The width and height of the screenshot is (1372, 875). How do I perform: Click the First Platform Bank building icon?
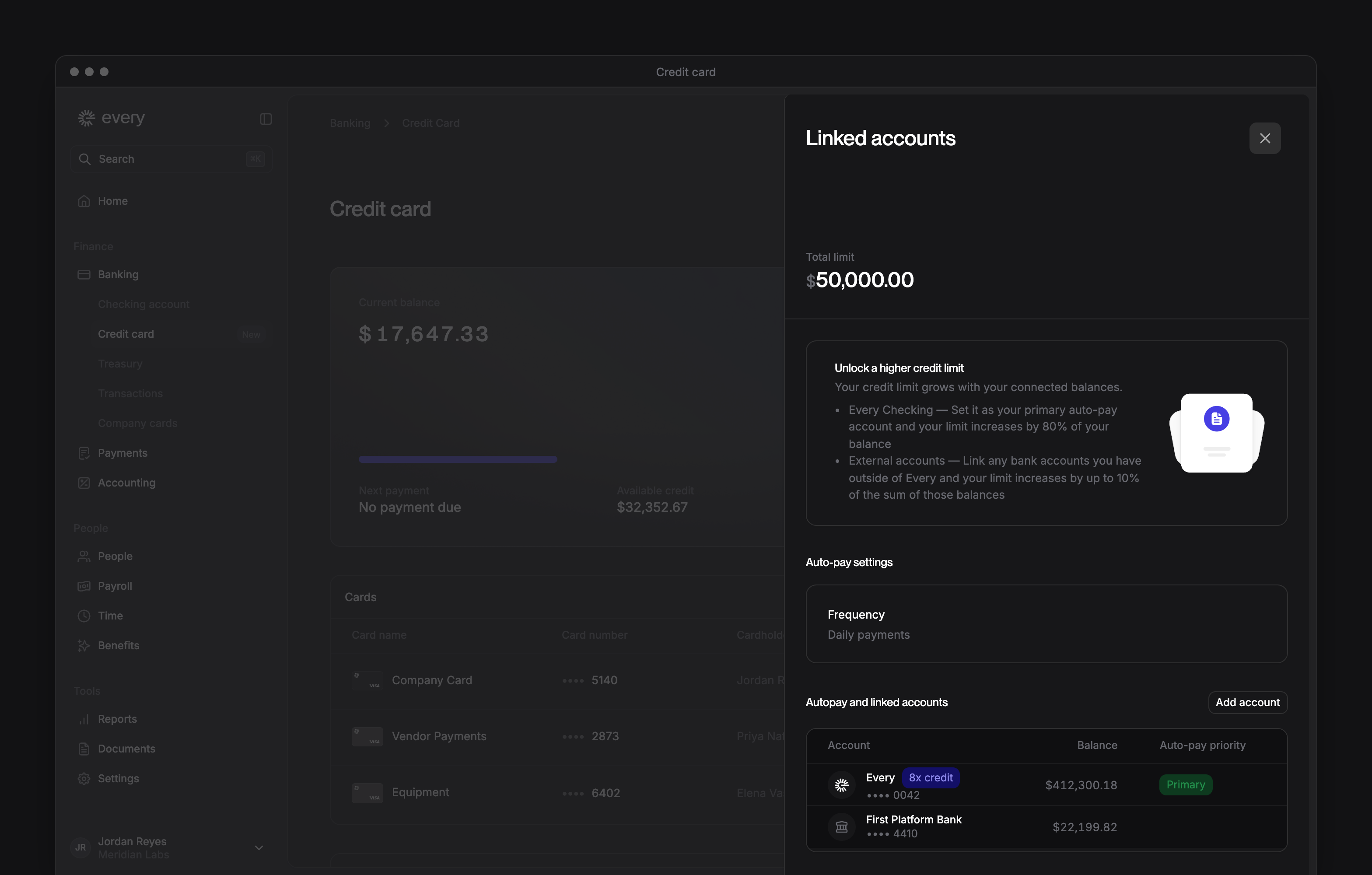841,826
